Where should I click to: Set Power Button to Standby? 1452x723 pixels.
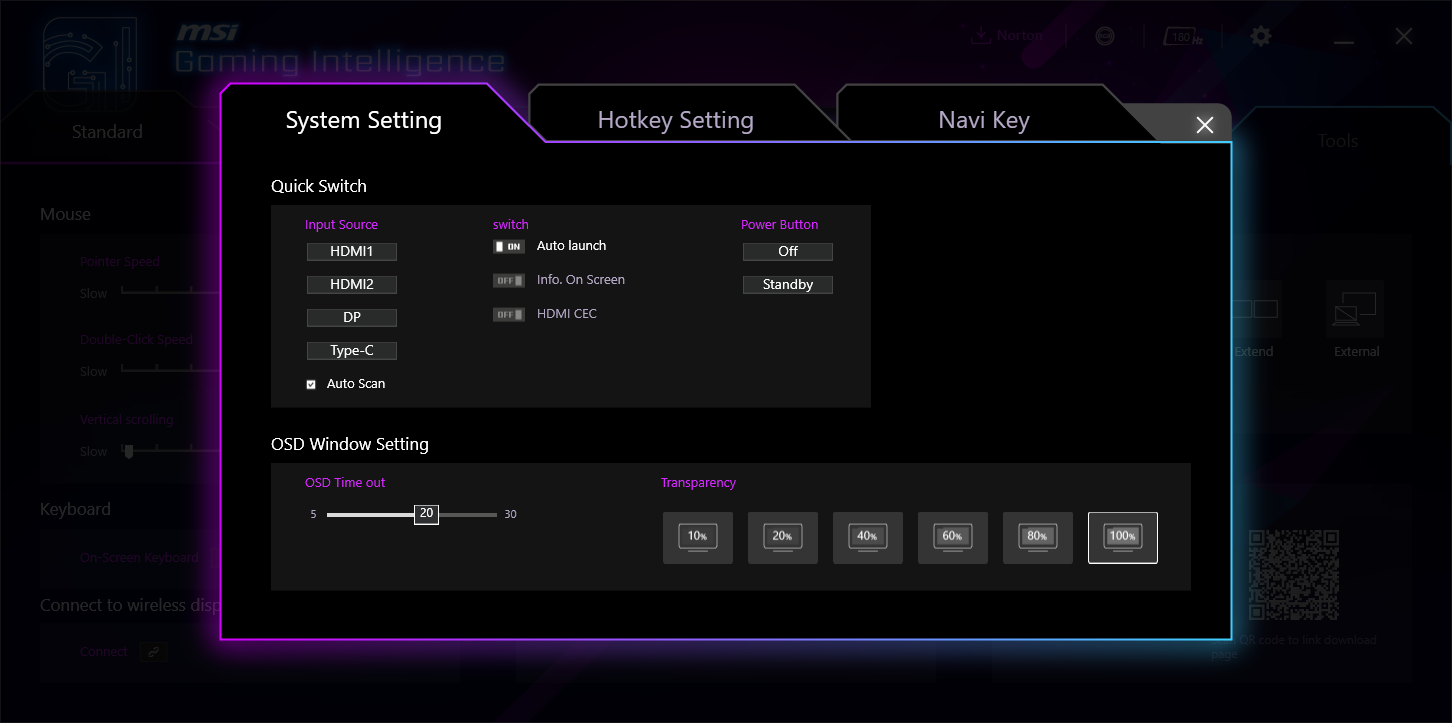tap(788, 285)
